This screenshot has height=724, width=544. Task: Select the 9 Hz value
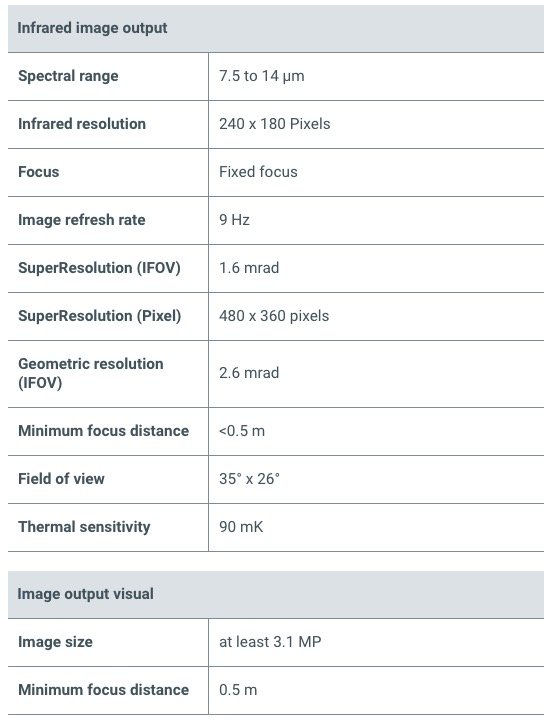[x=234, y=220]
